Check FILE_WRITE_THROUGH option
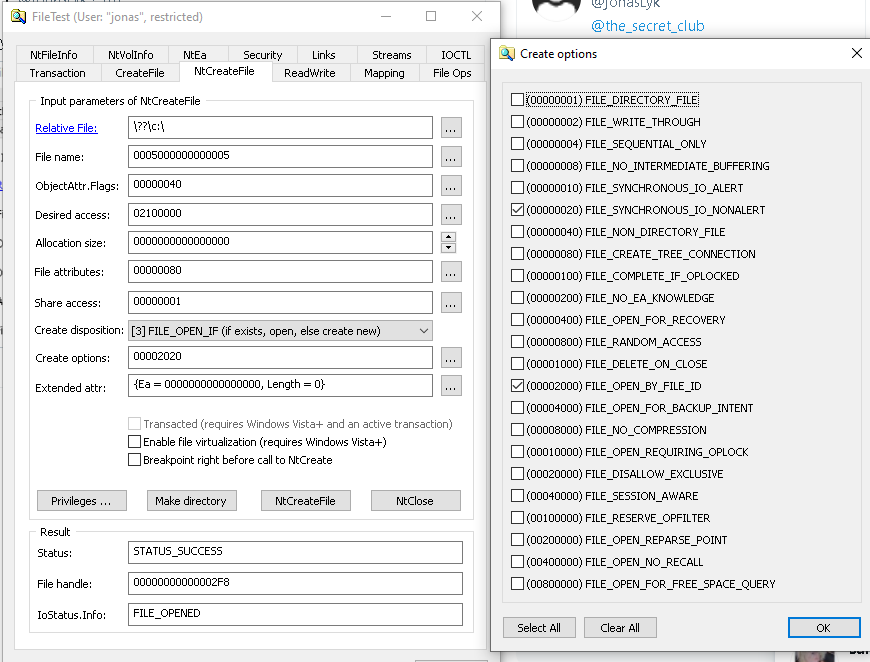Viewport: 870px width, 662px height. point(517,122)
